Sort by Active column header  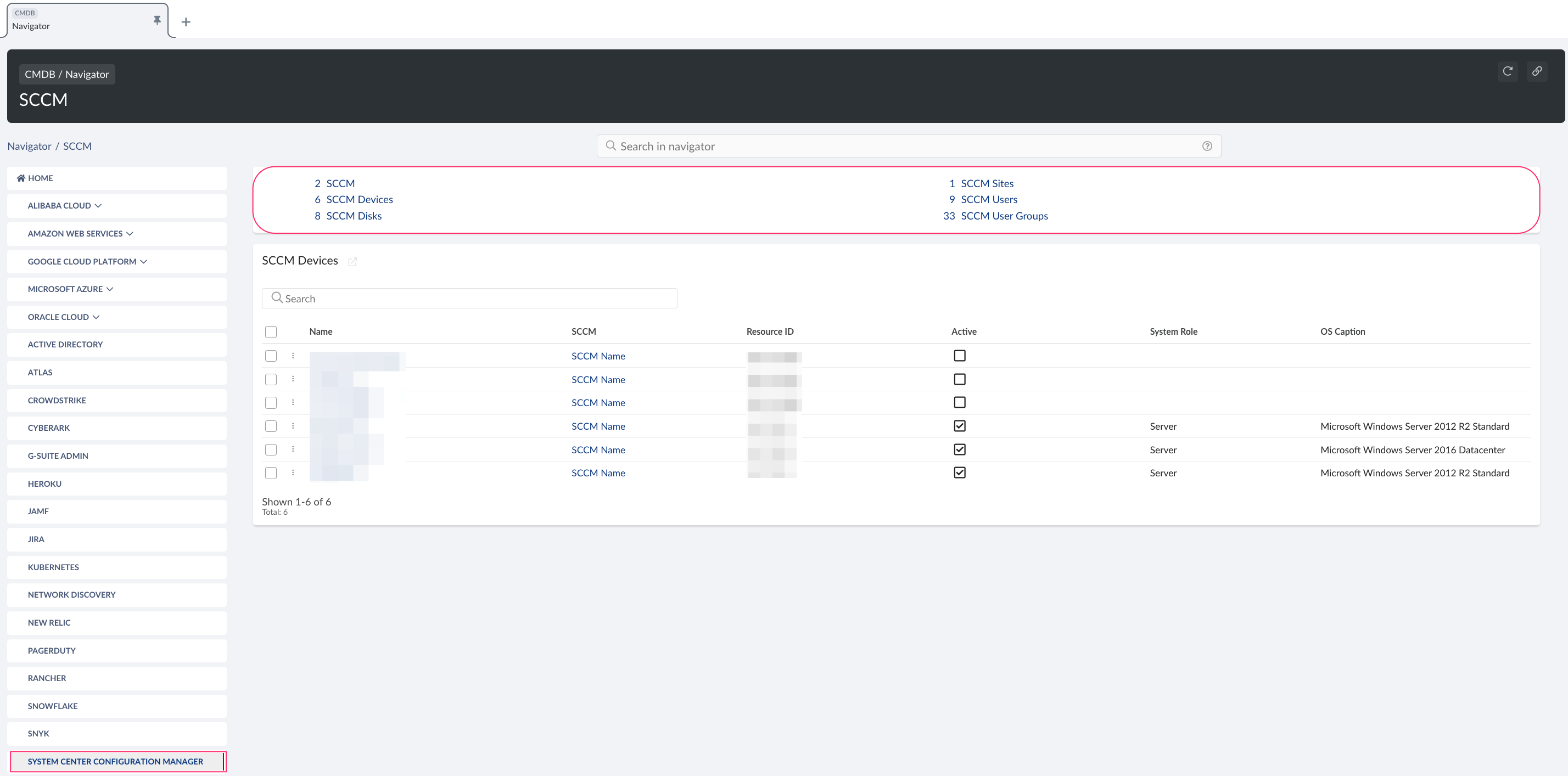[x=964, y=331]
